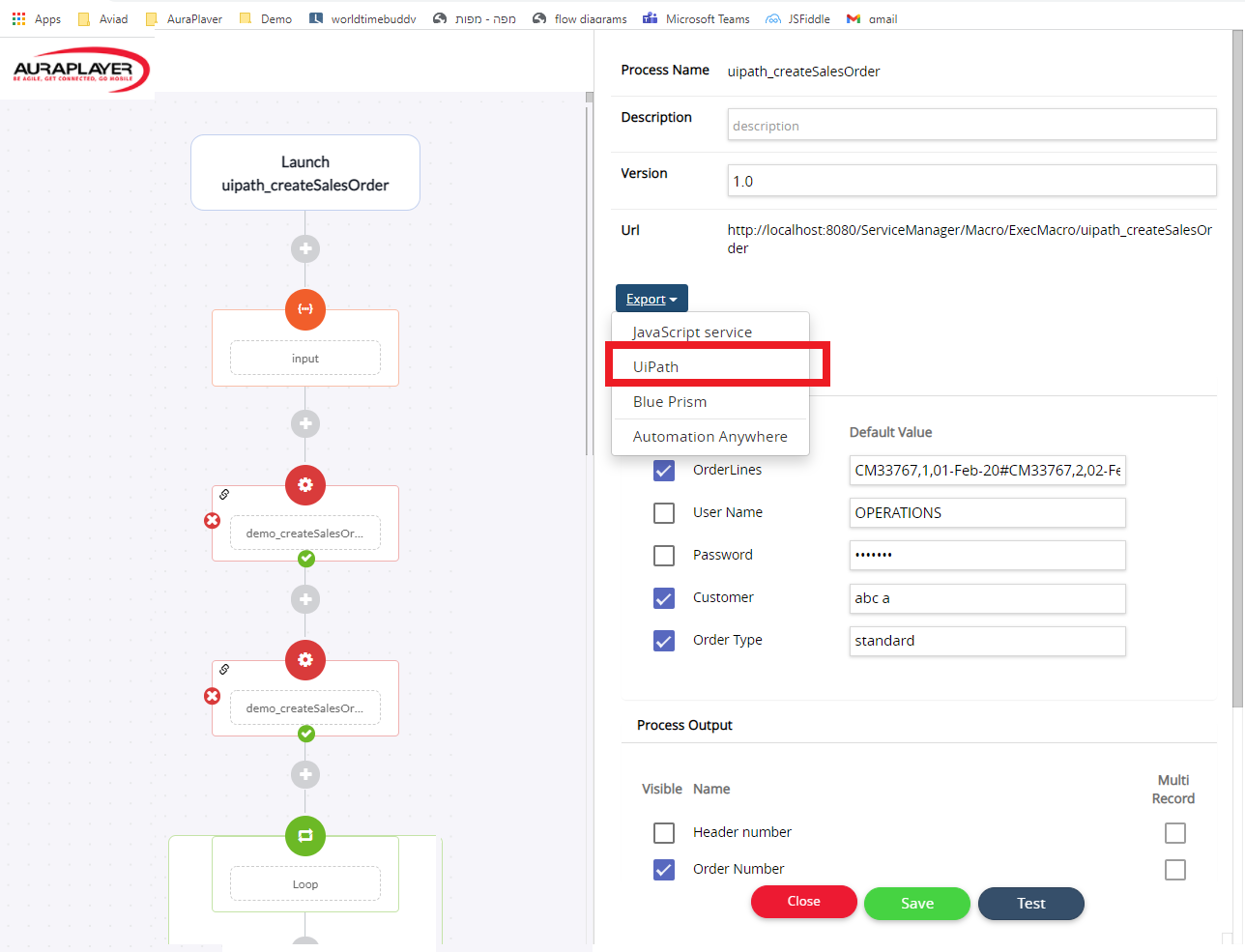Click the flow canvas vertical scrollbar

coord(589,275)
